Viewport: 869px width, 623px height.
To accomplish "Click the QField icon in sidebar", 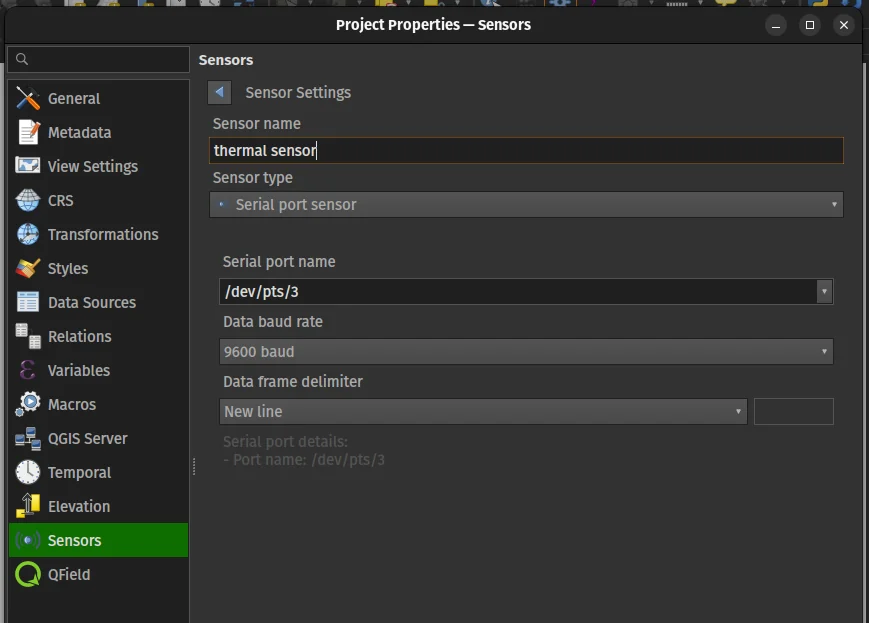I will click(x=28, y=575).
